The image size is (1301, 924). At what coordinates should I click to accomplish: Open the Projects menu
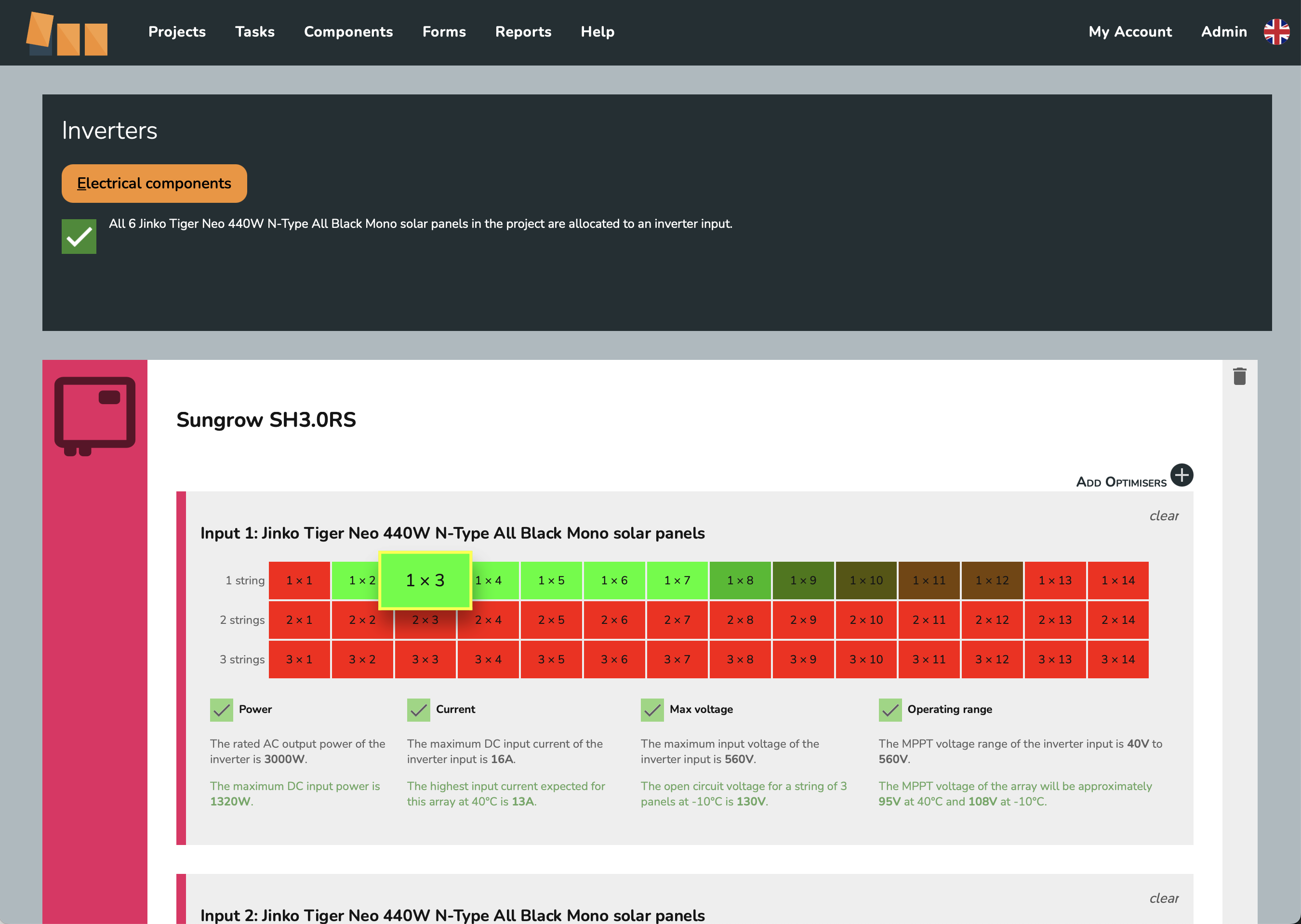(177, 32)
